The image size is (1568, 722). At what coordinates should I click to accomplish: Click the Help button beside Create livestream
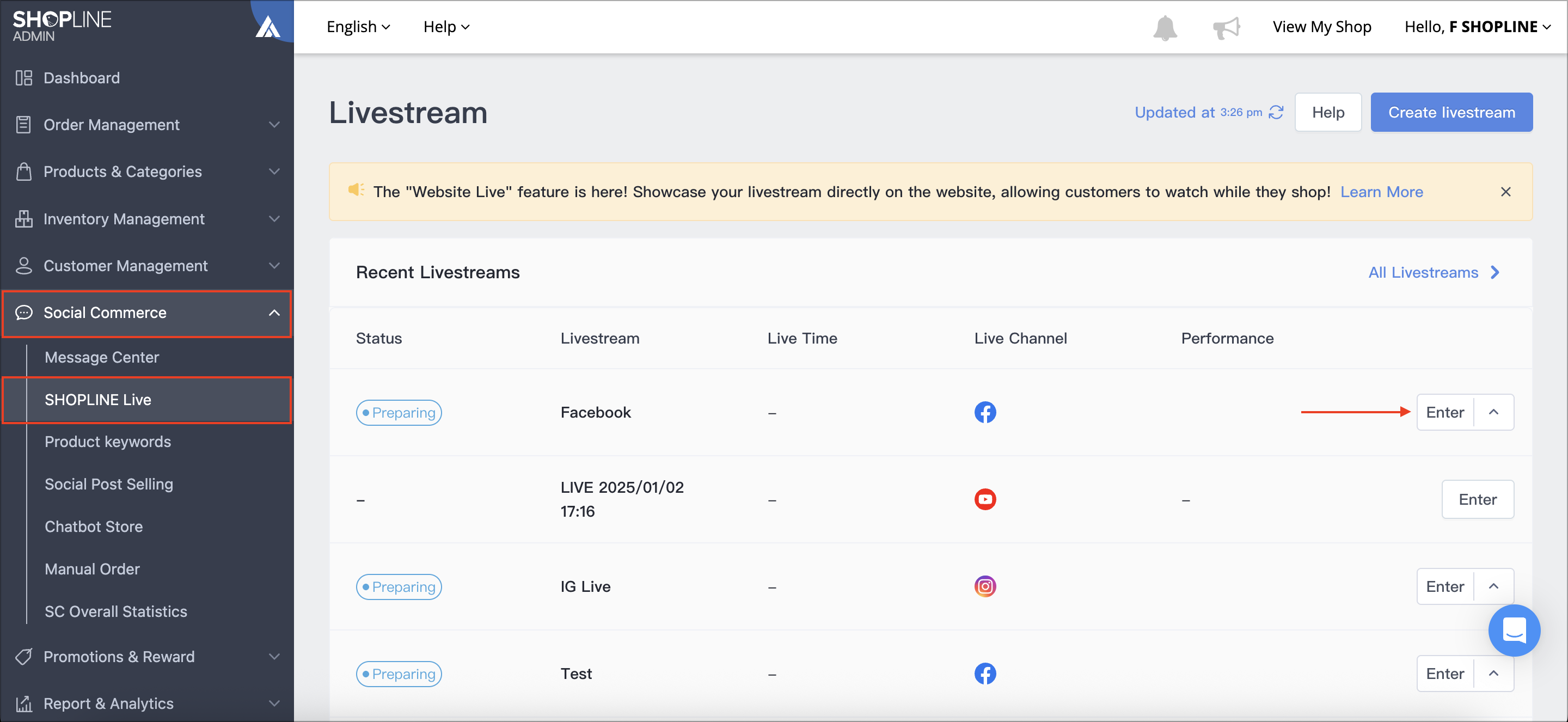point(1327,112)
